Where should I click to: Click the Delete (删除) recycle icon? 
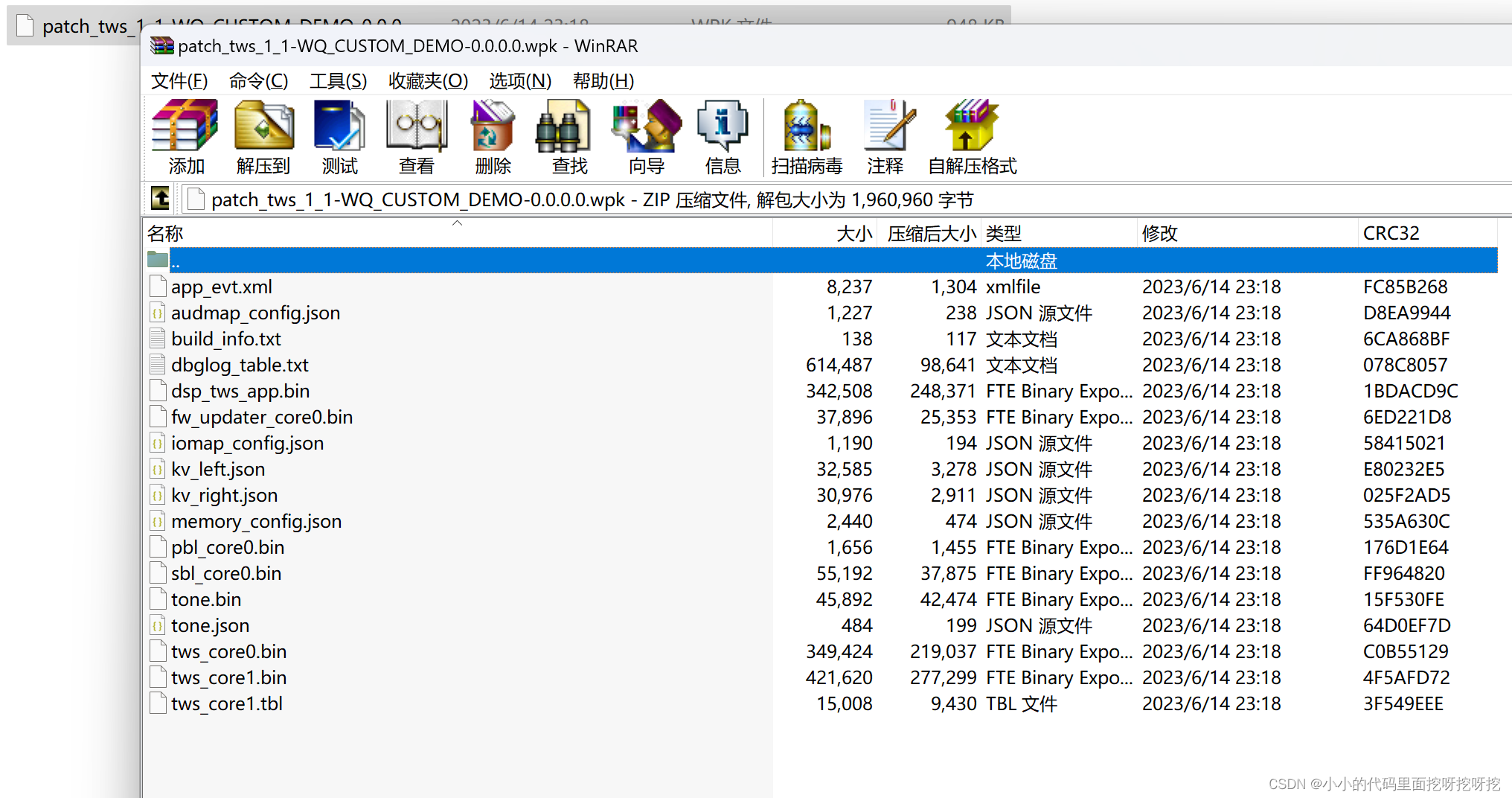click(493, 138)
